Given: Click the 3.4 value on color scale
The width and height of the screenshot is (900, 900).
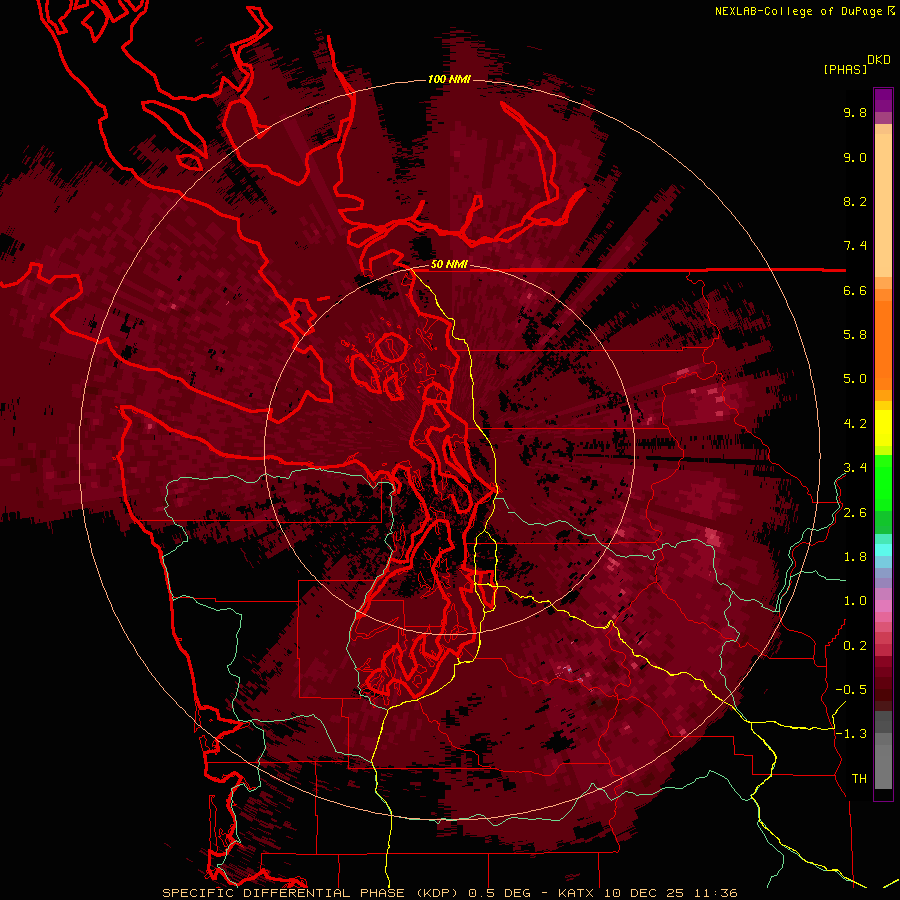Looking at the screenshot, I should 855,468.
